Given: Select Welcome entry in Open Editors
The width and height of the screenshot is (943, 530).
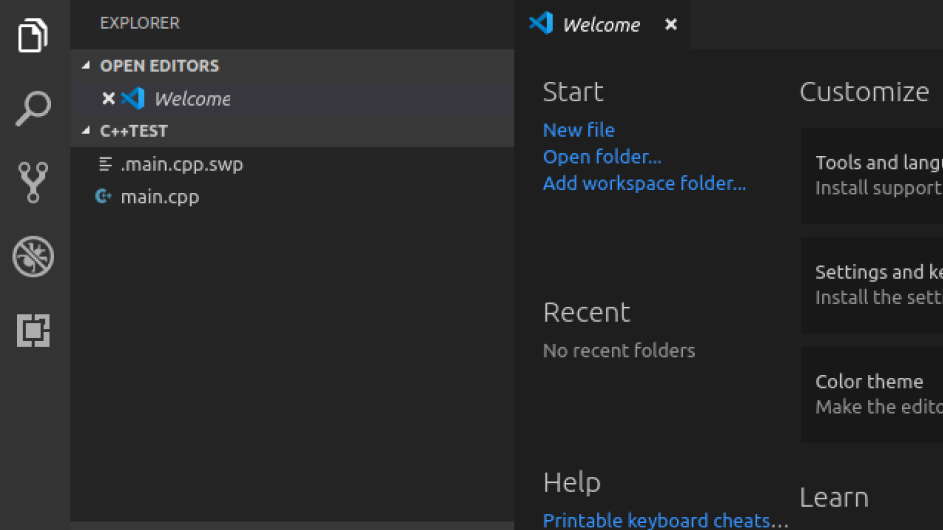Looking at the screenshot, I should point(292,98).
